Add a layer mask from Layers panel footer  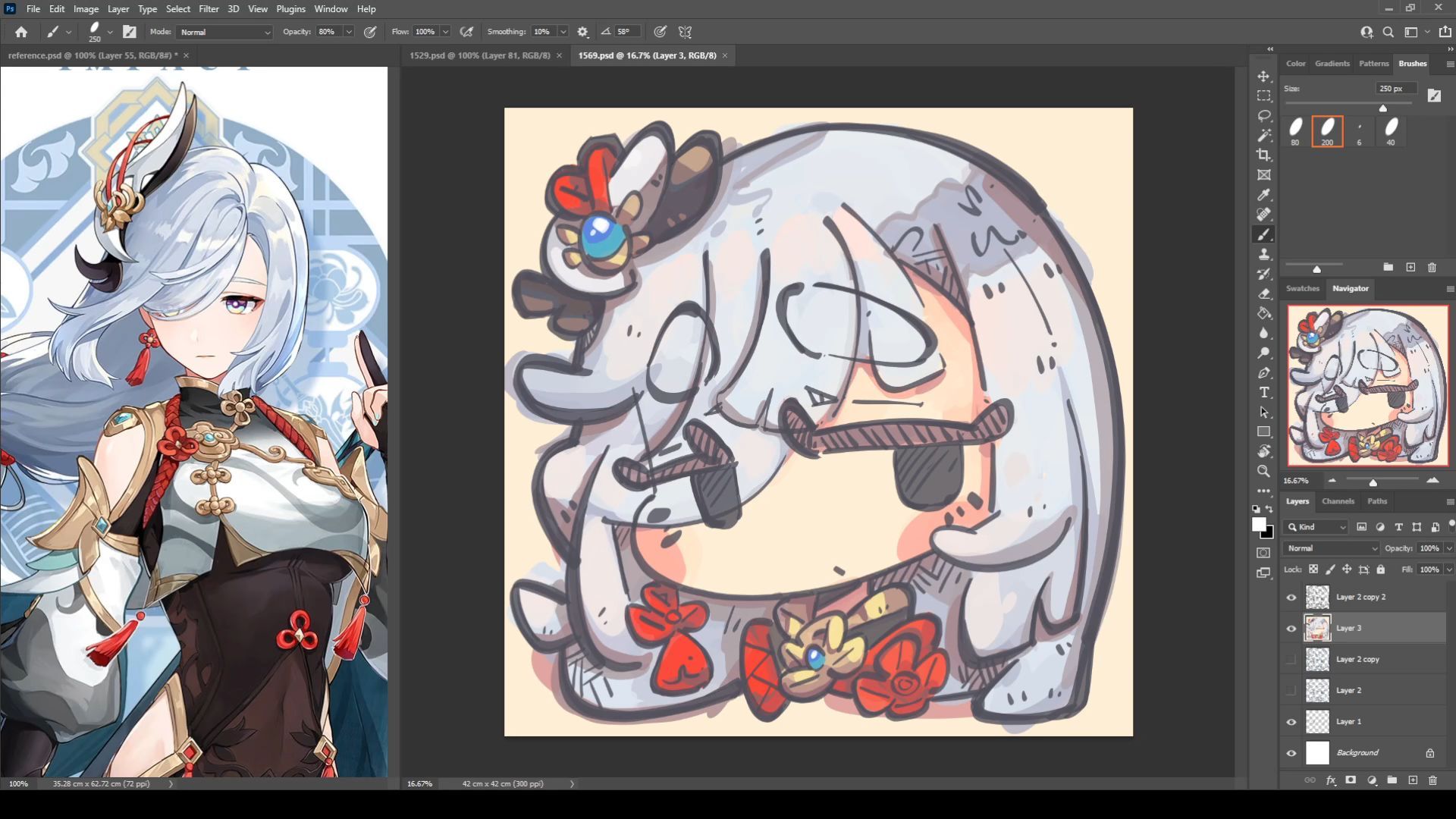point(1351,780)
